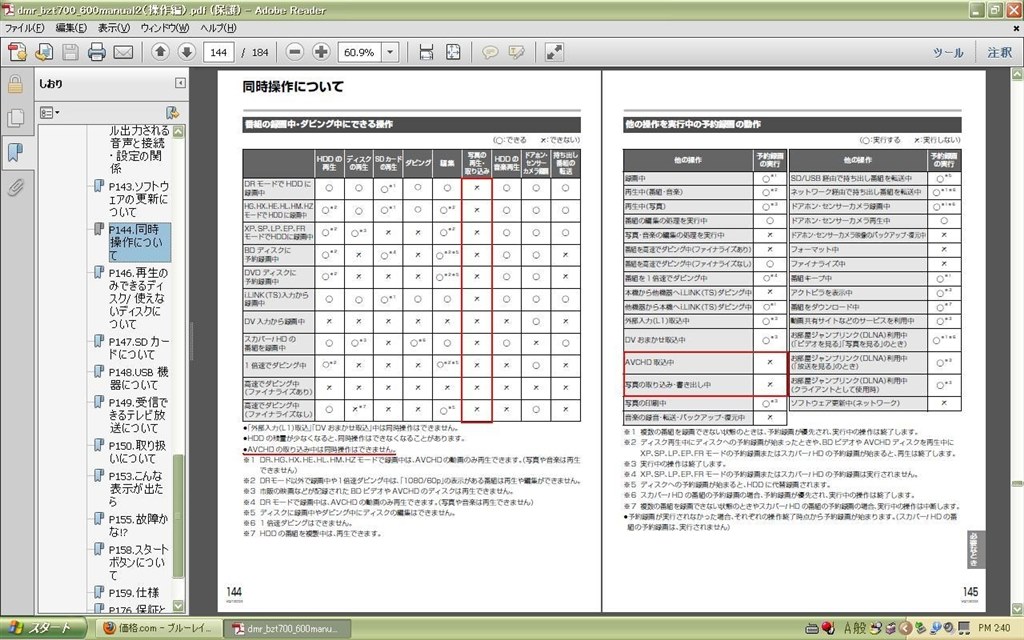Click the security lock icon in navigation pane
The width and height of the screenshot is (1024, 640).
pos(15,84)
